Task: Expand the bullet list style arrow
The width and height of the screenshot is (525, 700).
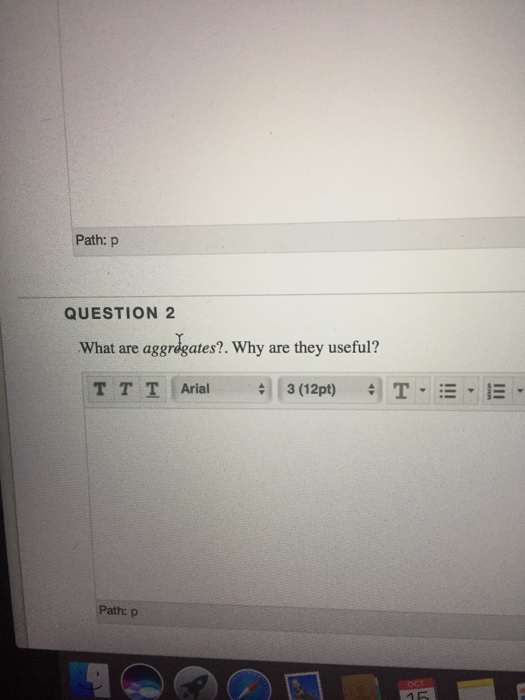Action: 471,392
